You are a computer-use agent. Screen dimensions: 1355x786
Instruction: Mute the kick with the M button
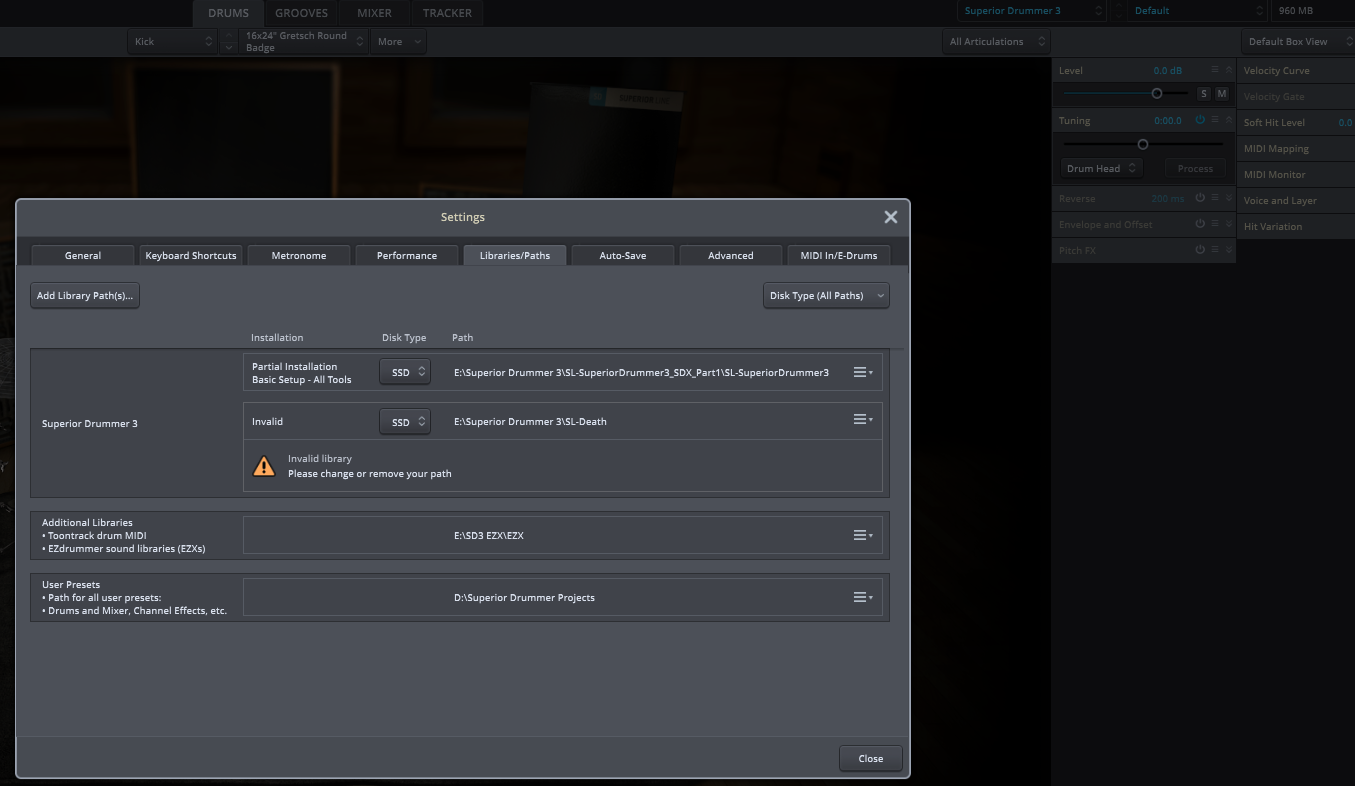1221,94
